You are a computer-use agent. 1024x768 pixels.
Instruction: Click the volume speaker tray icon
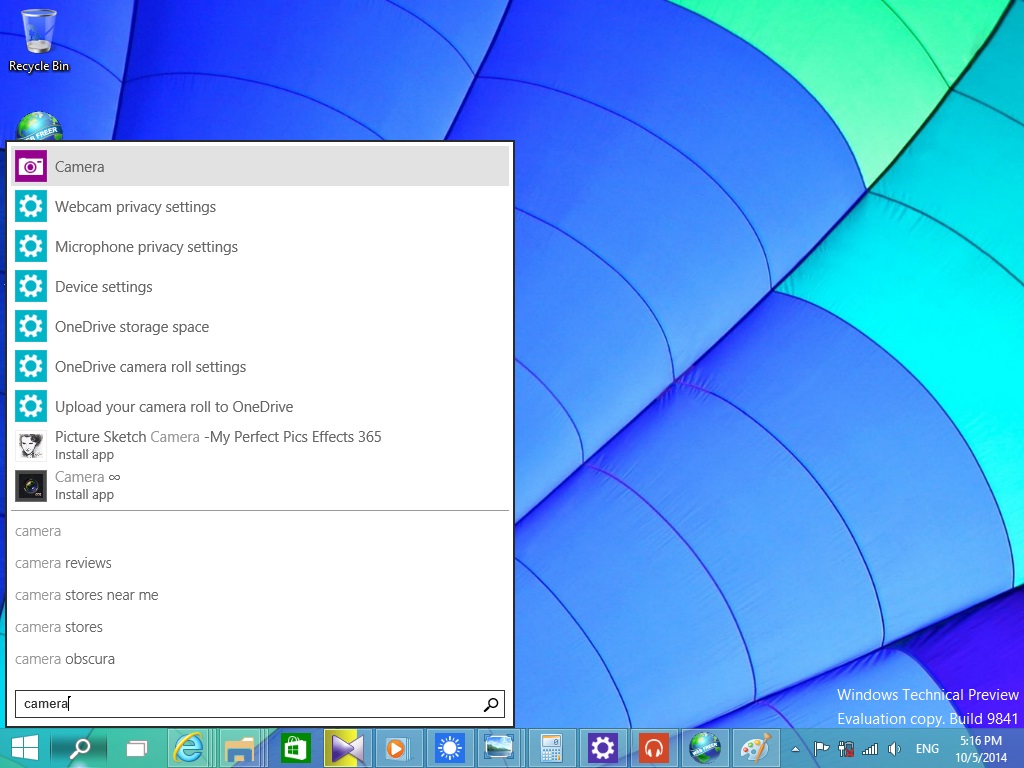894,749
